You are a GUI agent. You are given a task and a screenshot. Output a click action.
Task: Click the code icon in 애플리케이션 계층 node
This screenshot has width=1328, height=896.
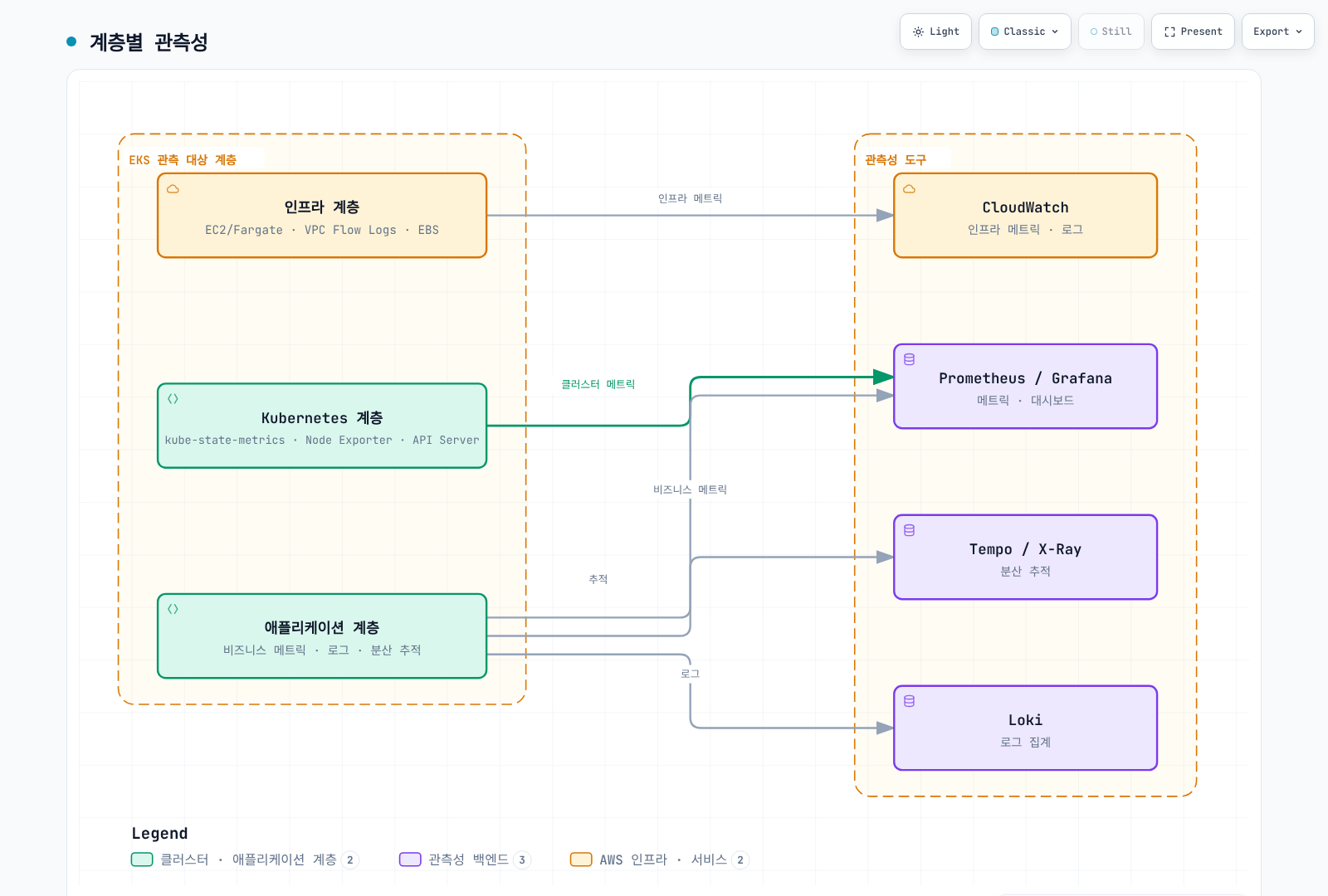tap(173, 609)
